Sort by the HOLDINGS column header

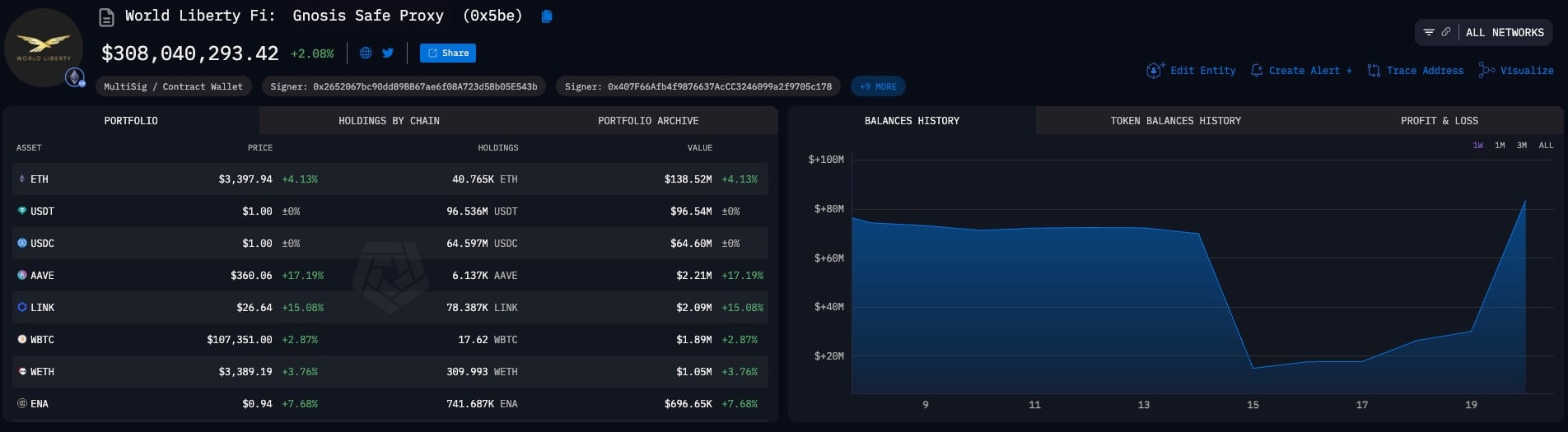click(x=498, y=147)
